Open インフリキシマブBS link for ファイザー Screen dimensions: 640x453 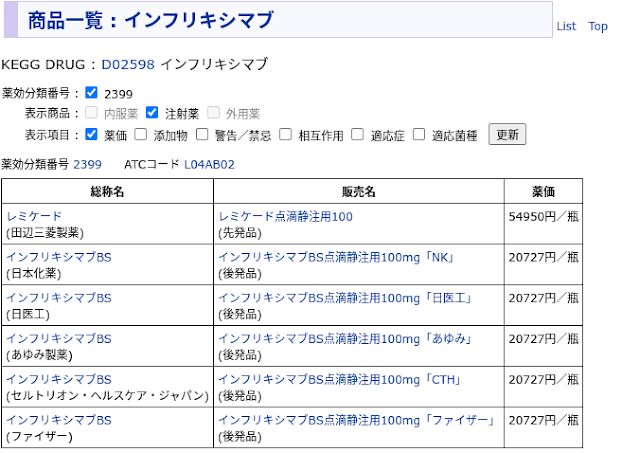coord(59,420)
